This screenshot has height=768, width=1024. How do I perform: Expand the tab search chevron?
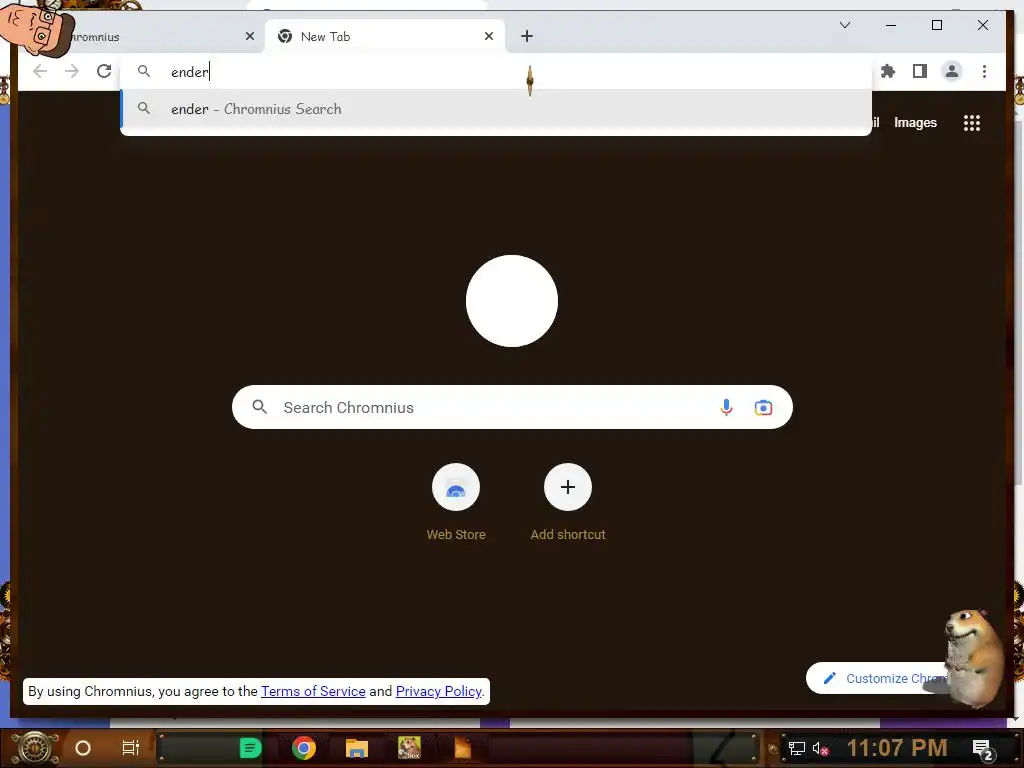844,25
